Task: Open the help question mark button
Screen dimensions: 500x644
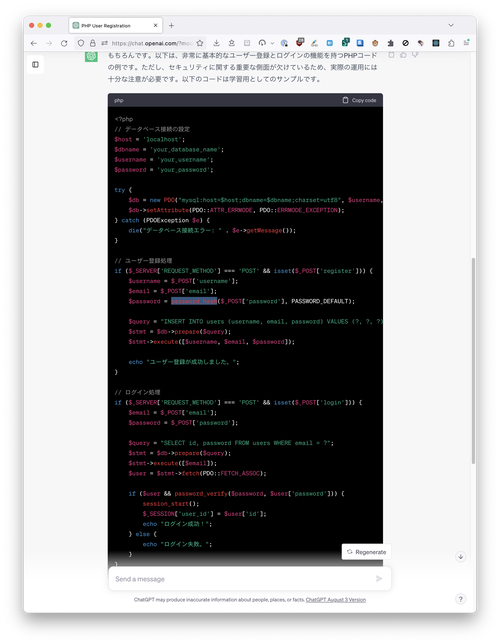Action: pyautogui.click(x=461, y=599)
